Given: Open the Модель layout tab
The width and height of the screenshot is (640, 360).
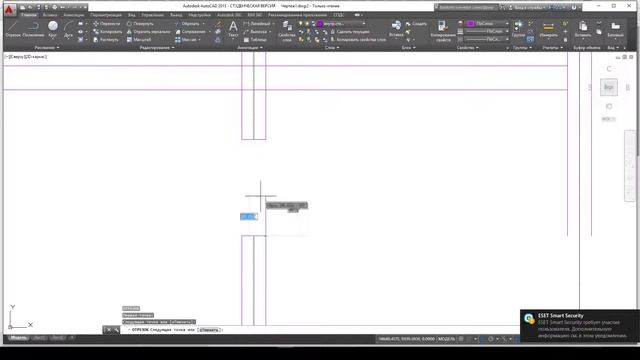Looking at the screenshot, I should click(x=18, y=338).
